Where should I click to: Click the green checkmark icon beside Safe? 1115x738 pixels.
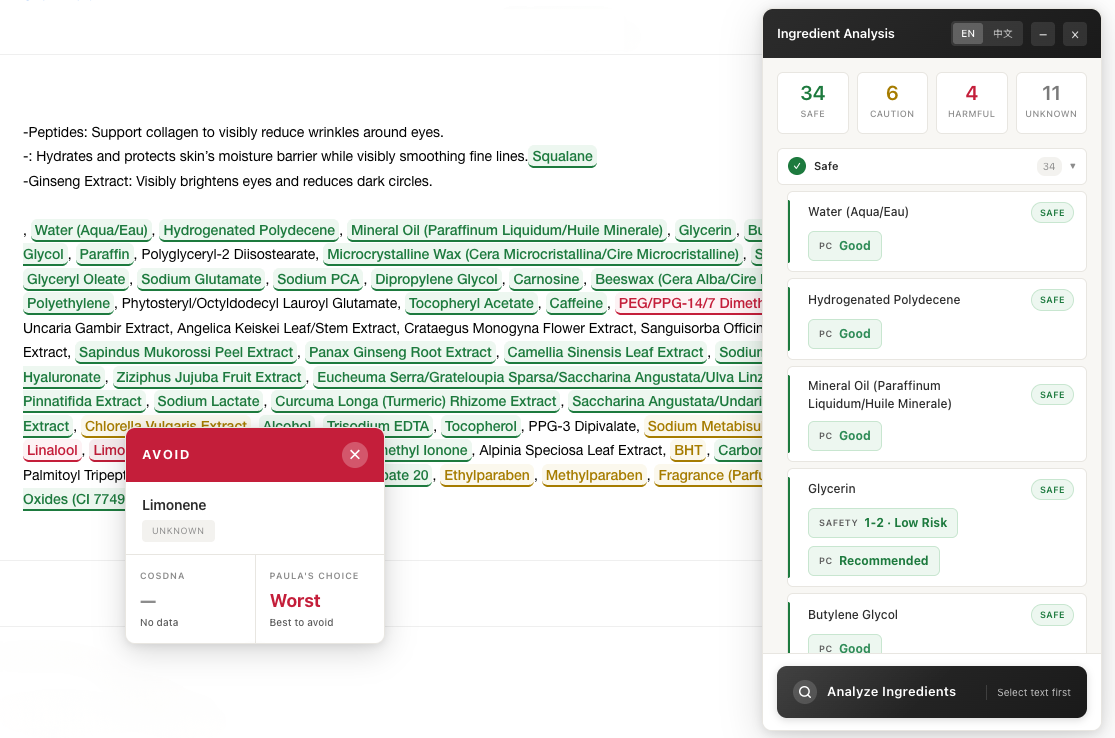797,166
